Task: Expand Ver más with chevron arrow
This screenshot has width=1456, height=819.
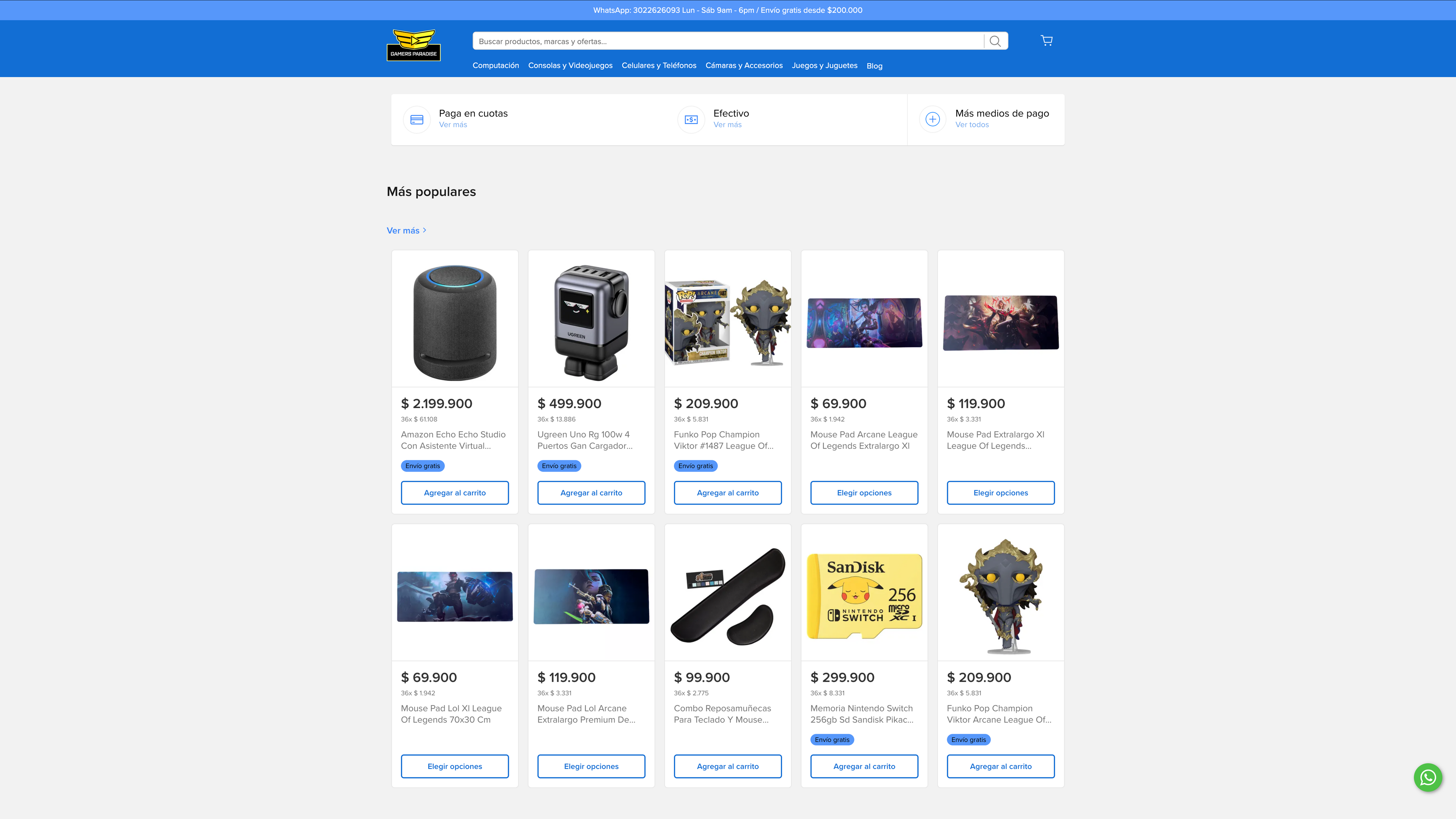Action: pos(406,230)
